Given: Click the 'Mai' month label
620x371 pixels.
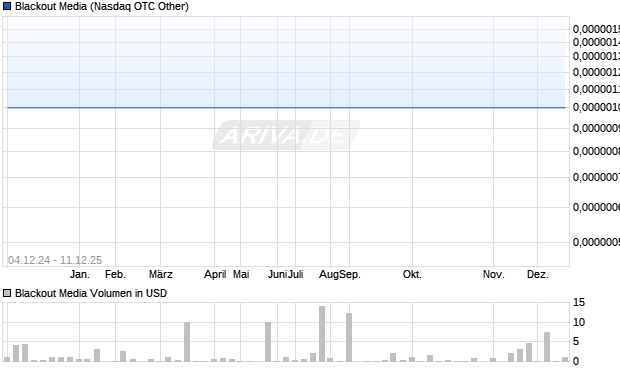Looking at the screenshot, I should pos(241,274).
